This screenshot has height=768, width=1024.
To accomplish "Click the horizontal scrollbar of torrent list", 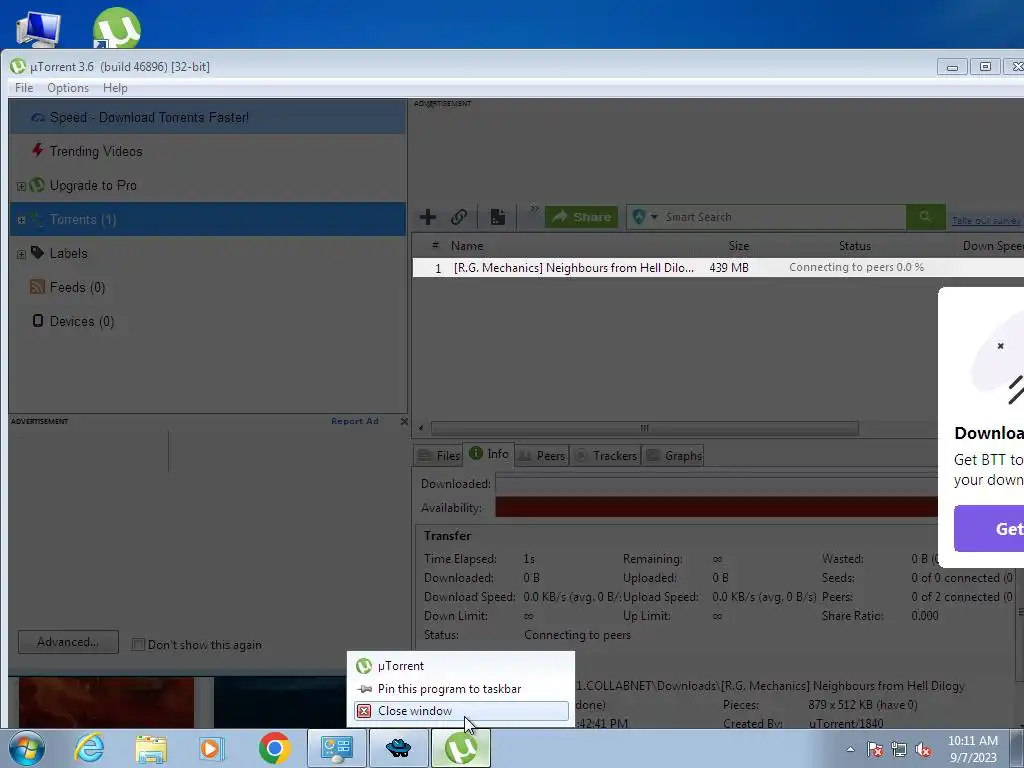I will (x=645, y=428).
